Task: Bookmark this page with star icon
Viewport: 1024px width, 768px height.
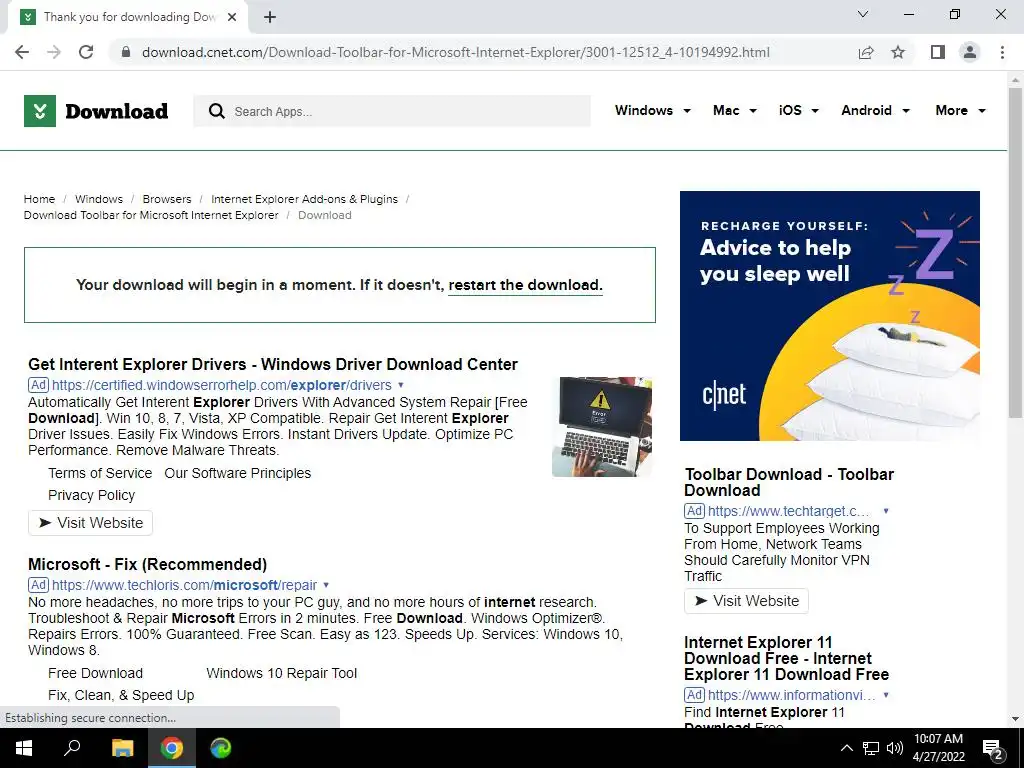Action: coord(898,52)
